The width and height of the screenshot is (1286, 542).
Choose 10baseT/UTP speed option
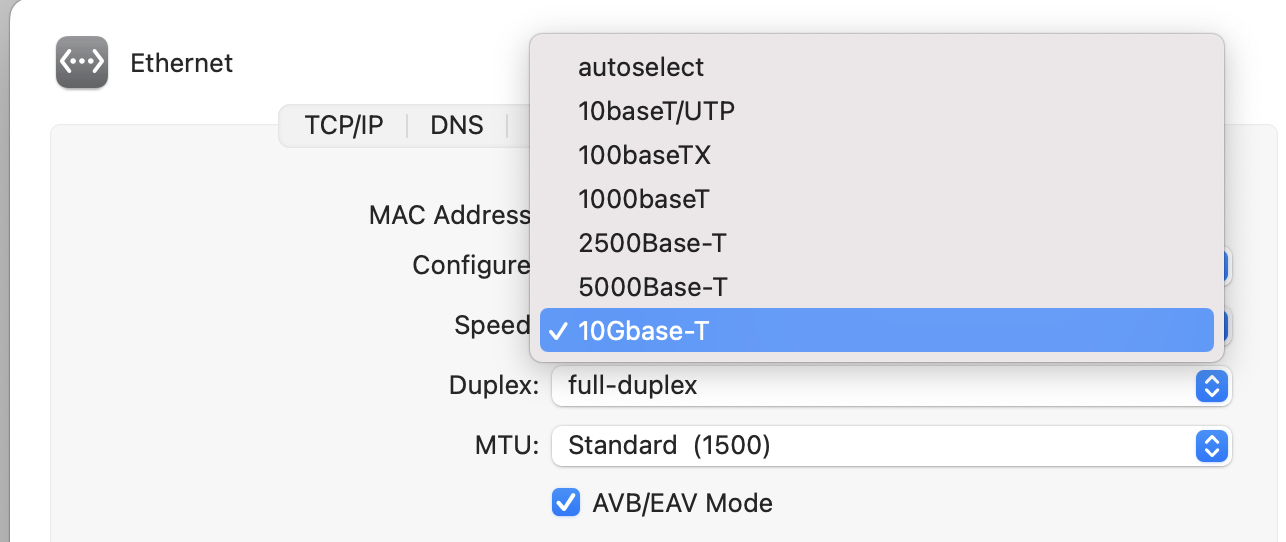click(656, 111)
